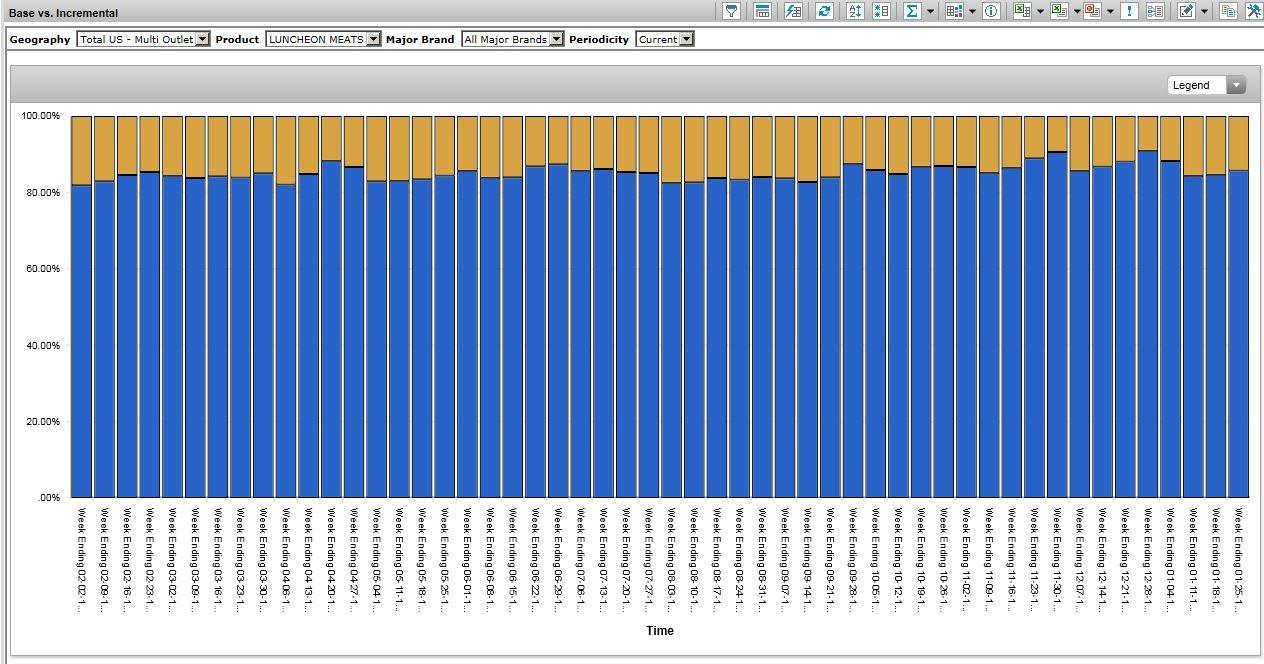The height and width of the screenshot is (664, 1264).
Task: Click the filter funnel icon
Action: [x=732, y=11]
